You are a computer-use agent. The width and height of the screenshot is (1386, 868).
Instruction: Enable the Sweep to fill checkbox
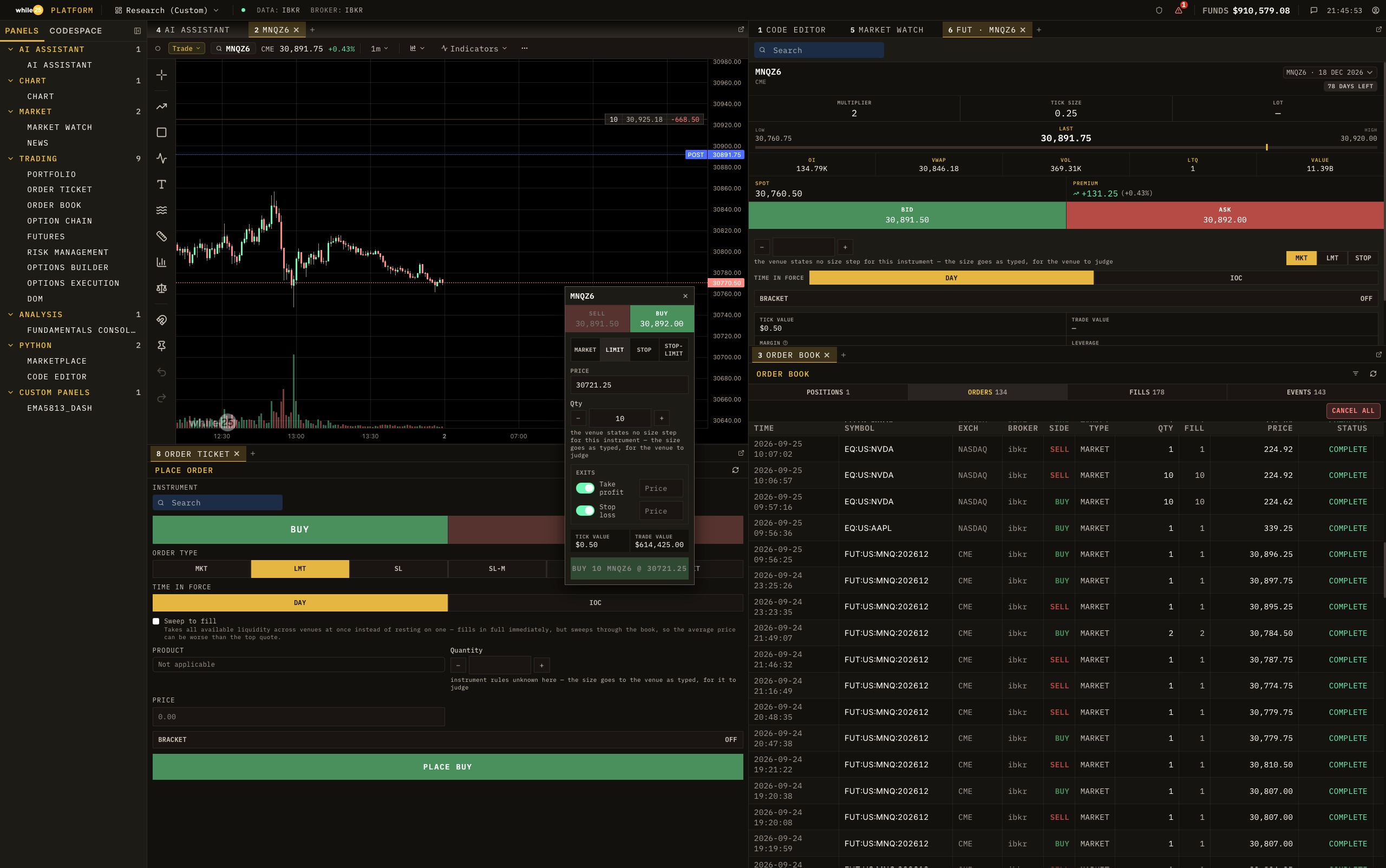tap(156, 621)
